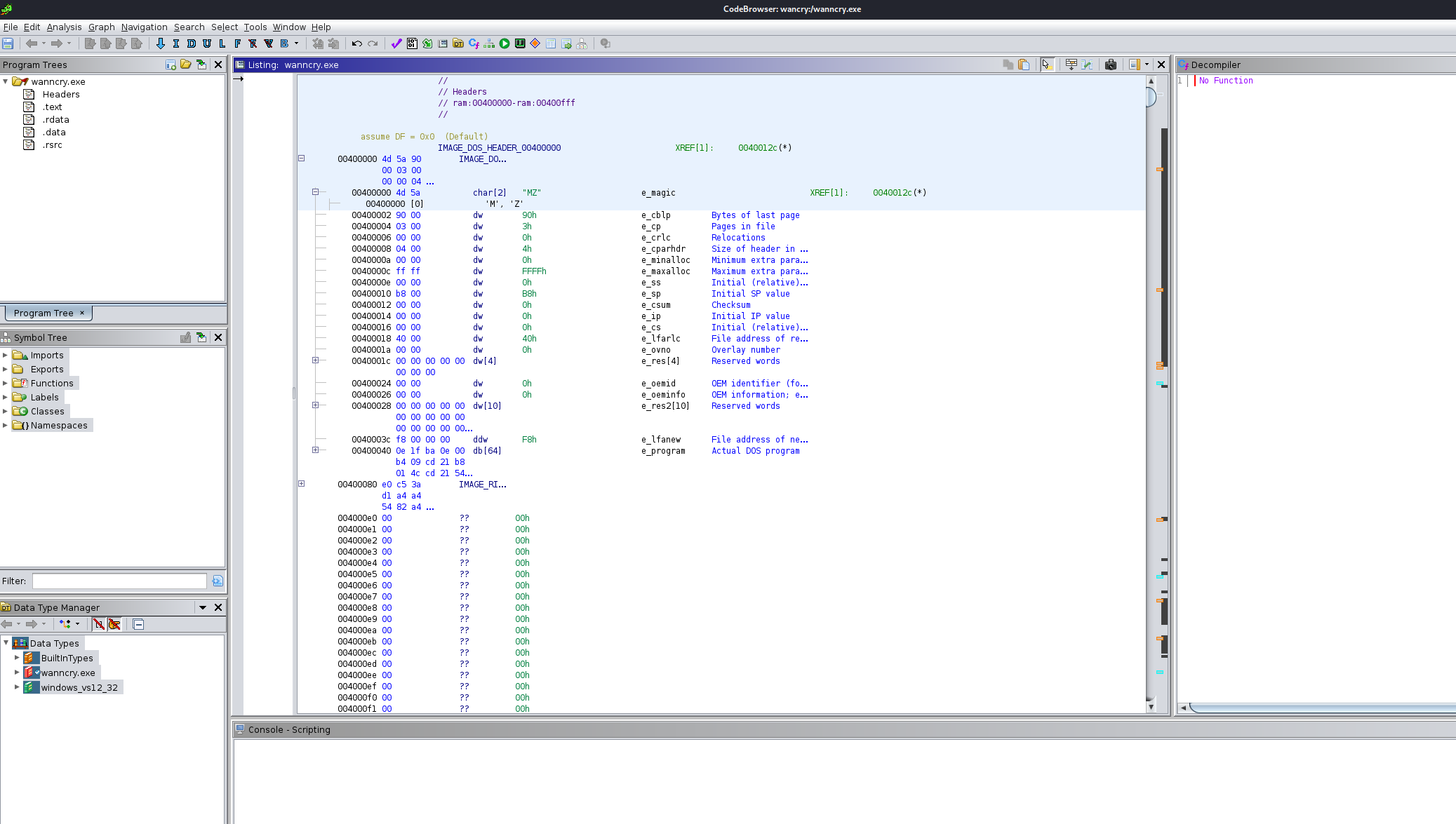Collapse the wanncry.exe root in Program Trees
1456x824 pixels.
[6, 81]
